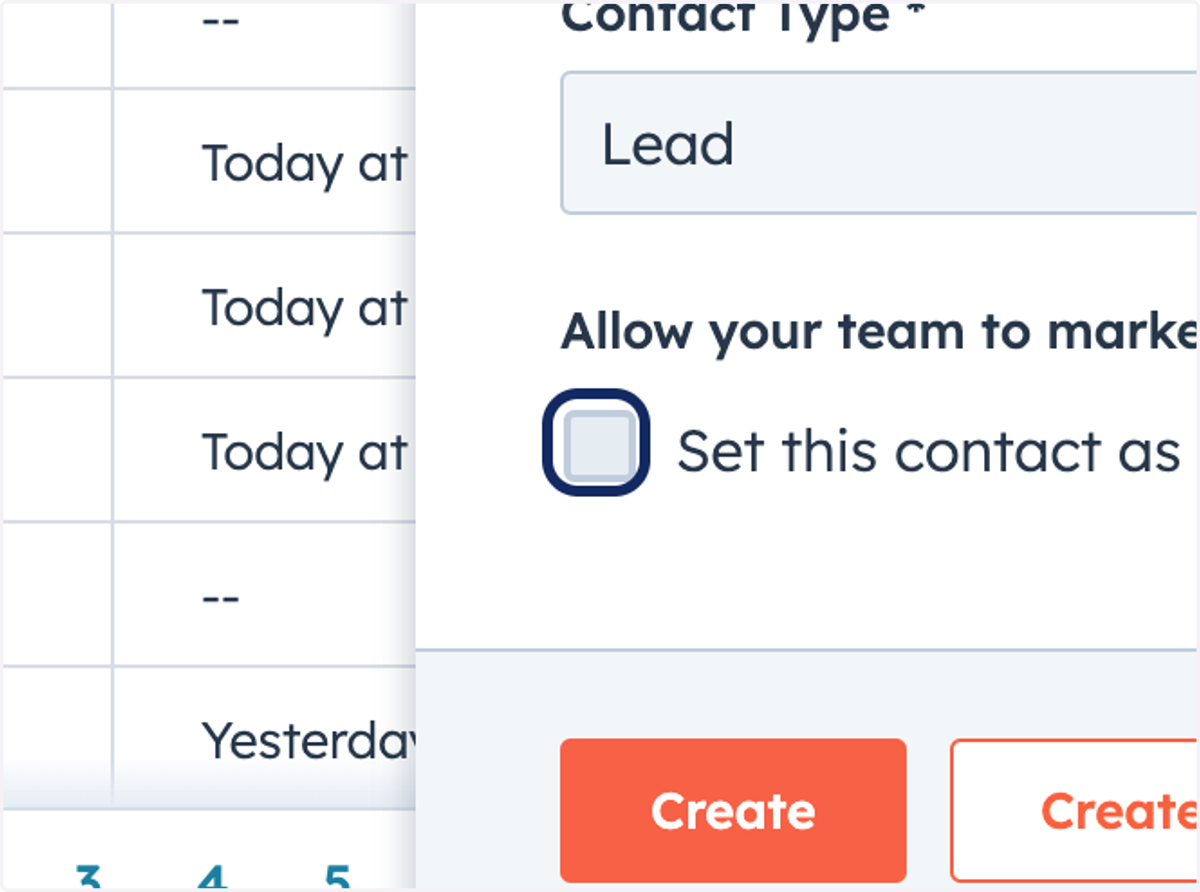Go to page 5 in pagination
The height and width of the screenshot is (892, 1200).
click(338, 877)
